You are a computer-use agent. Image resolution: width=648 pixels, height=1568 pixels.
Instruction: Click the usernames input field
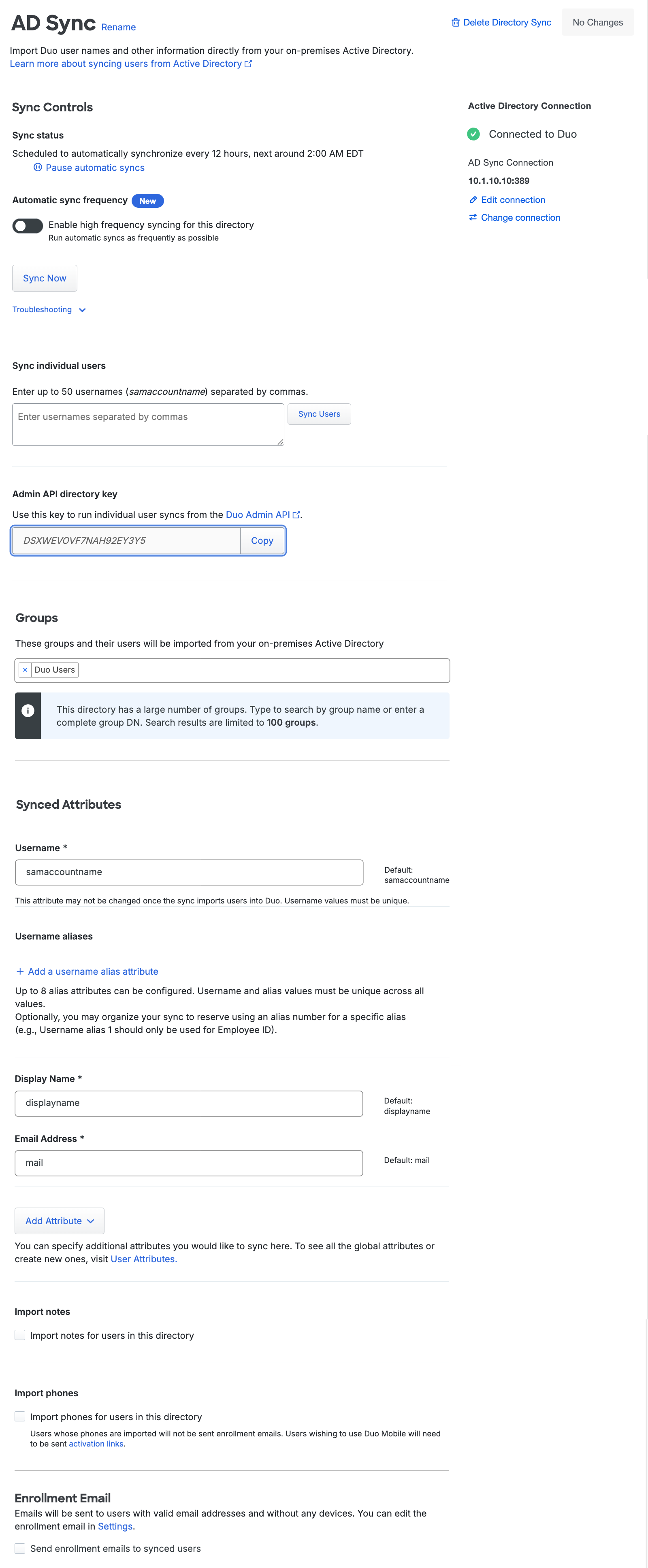147,424
